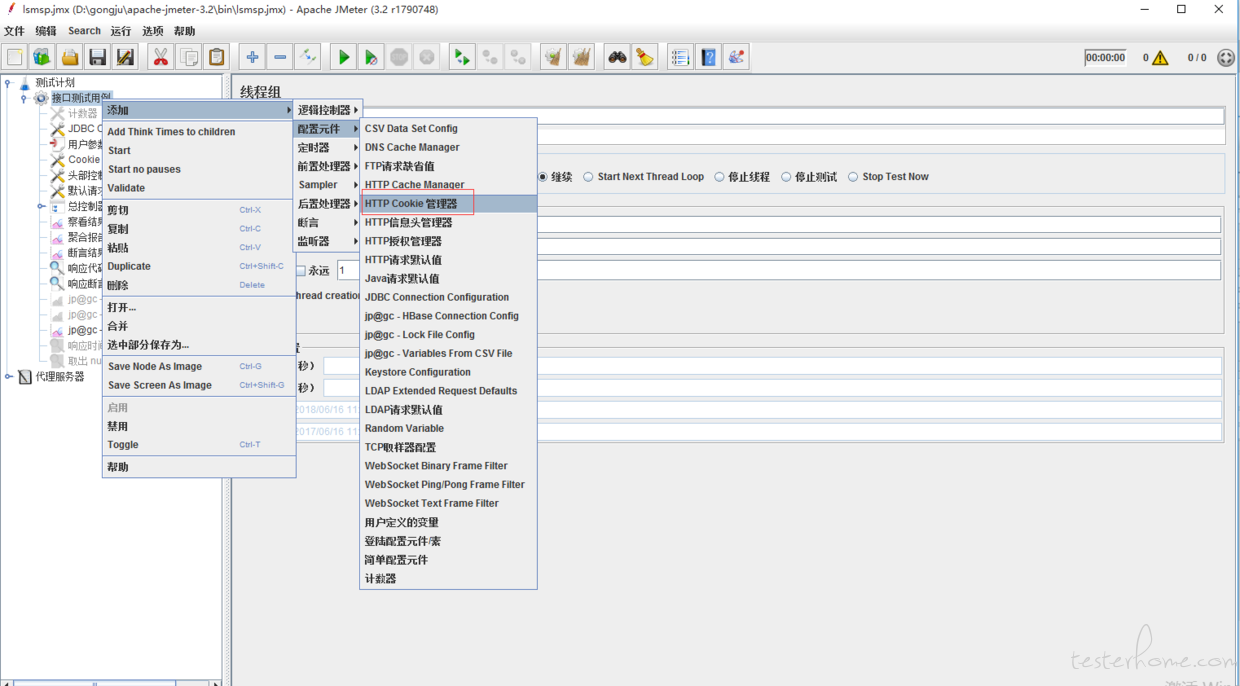Open the Templates toolbar icon

[x=42, y=57]
